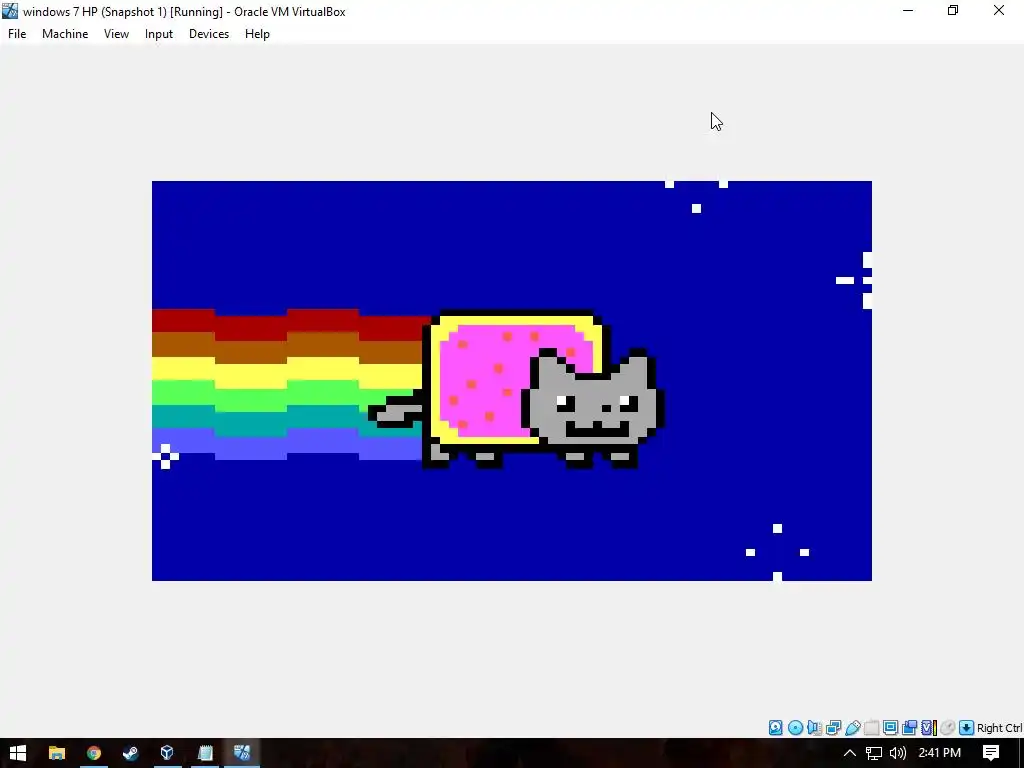This screenshot has height=768, width=1024.
Task: Click the mouse integration status icon
Action: coord(948,728)
